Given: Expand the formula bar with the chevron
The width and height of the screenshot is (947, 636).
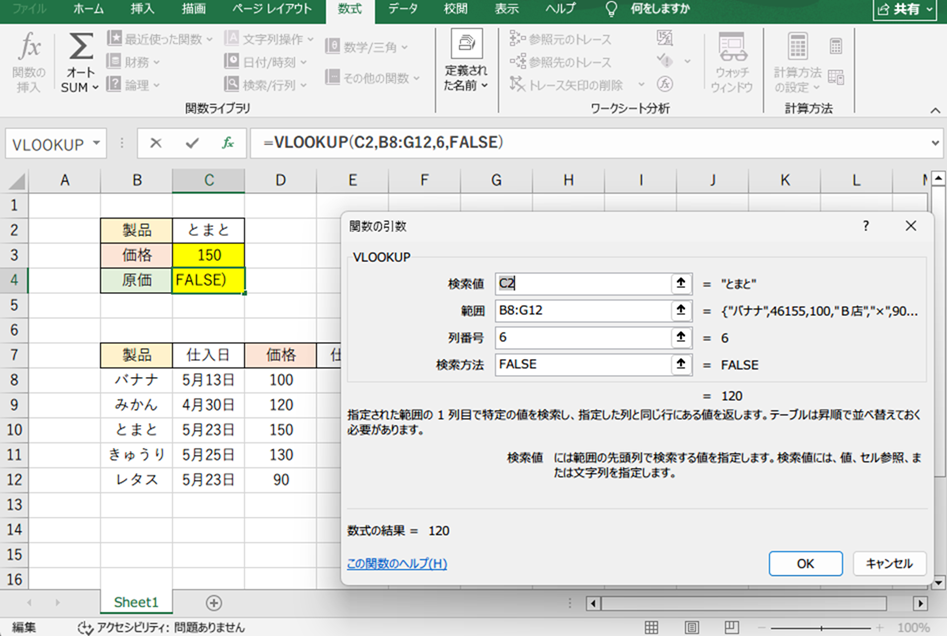Looking at the screenshot, I should click(934, 143).
